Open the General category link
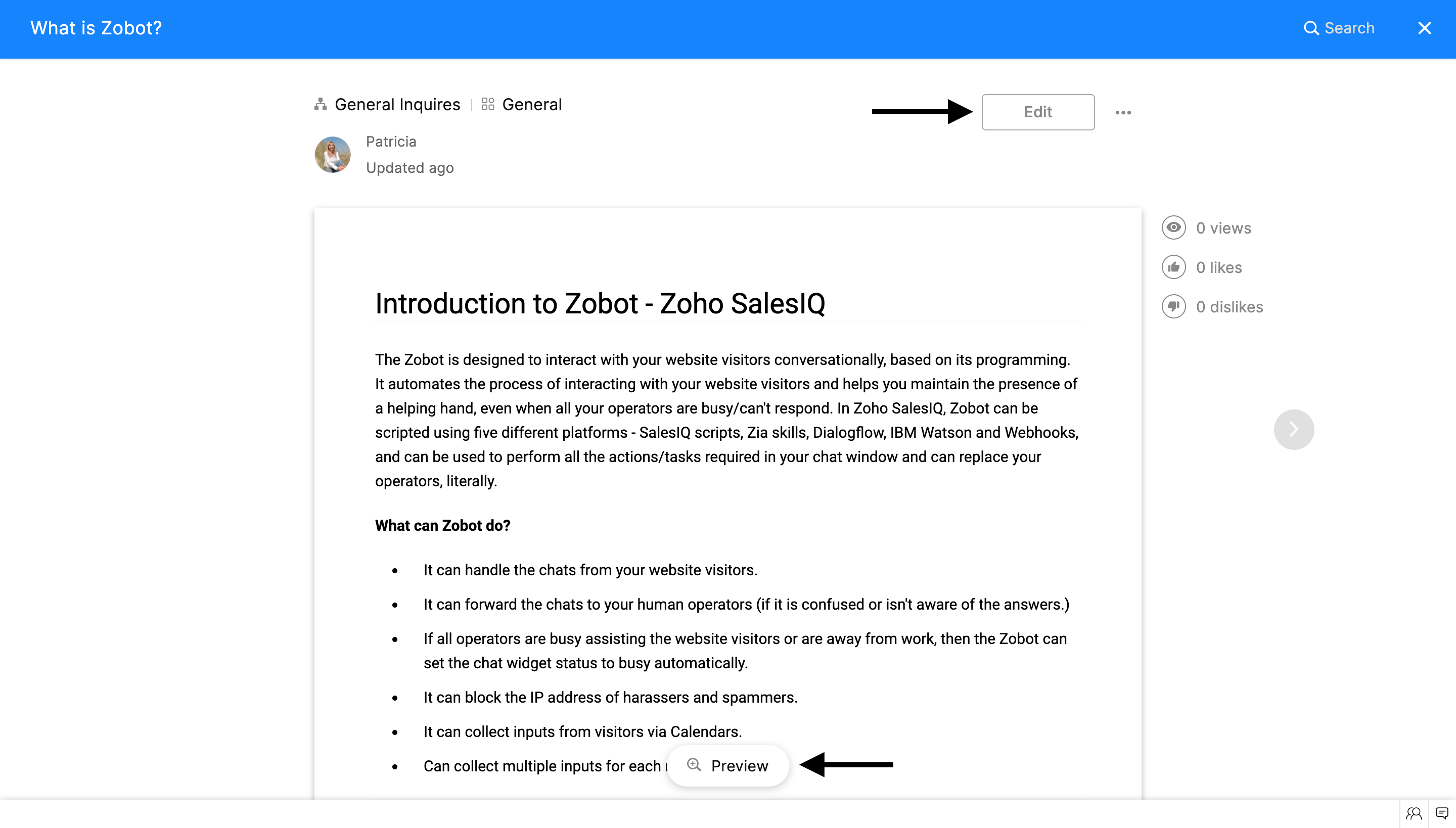The height and width of the screenshot is (828, 1456). click(x=531, y=105)
